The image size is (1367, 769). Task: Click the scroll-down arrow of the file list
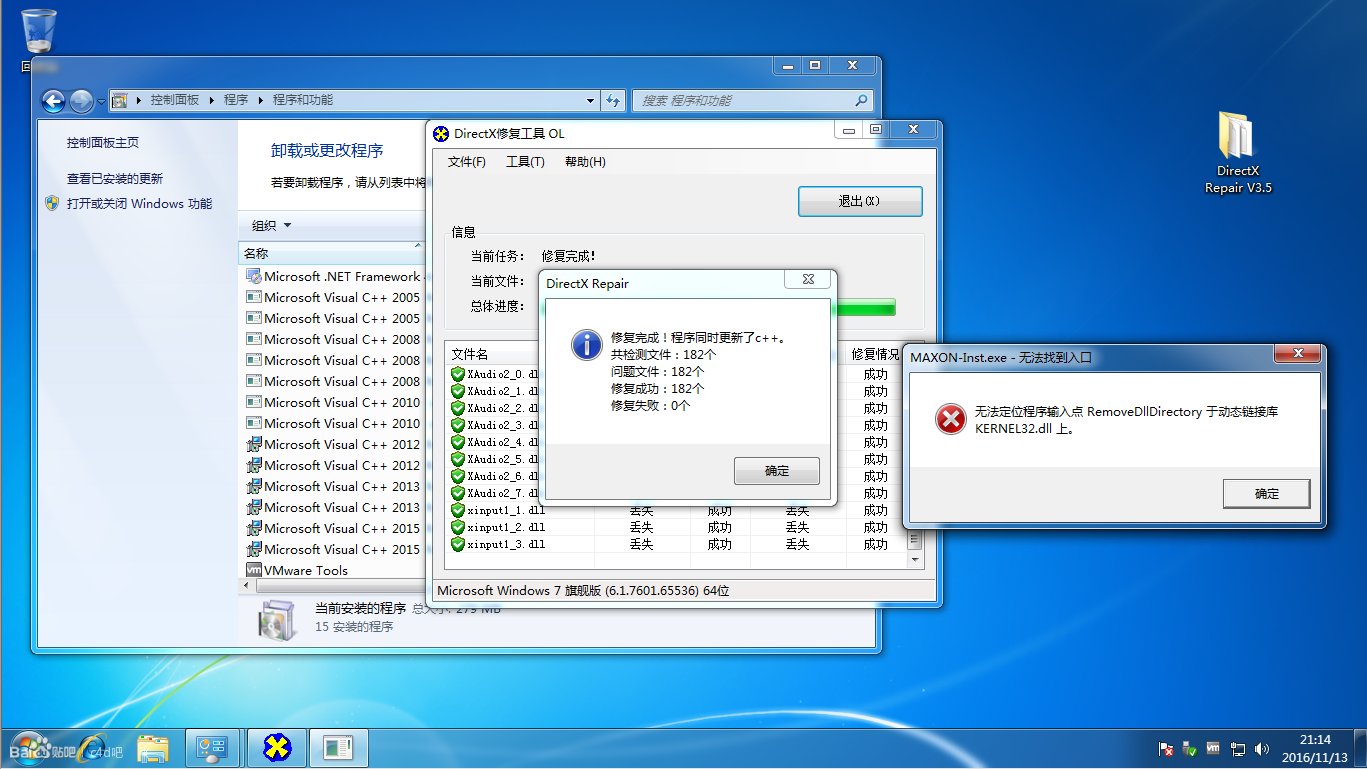(x=914, y=561)
